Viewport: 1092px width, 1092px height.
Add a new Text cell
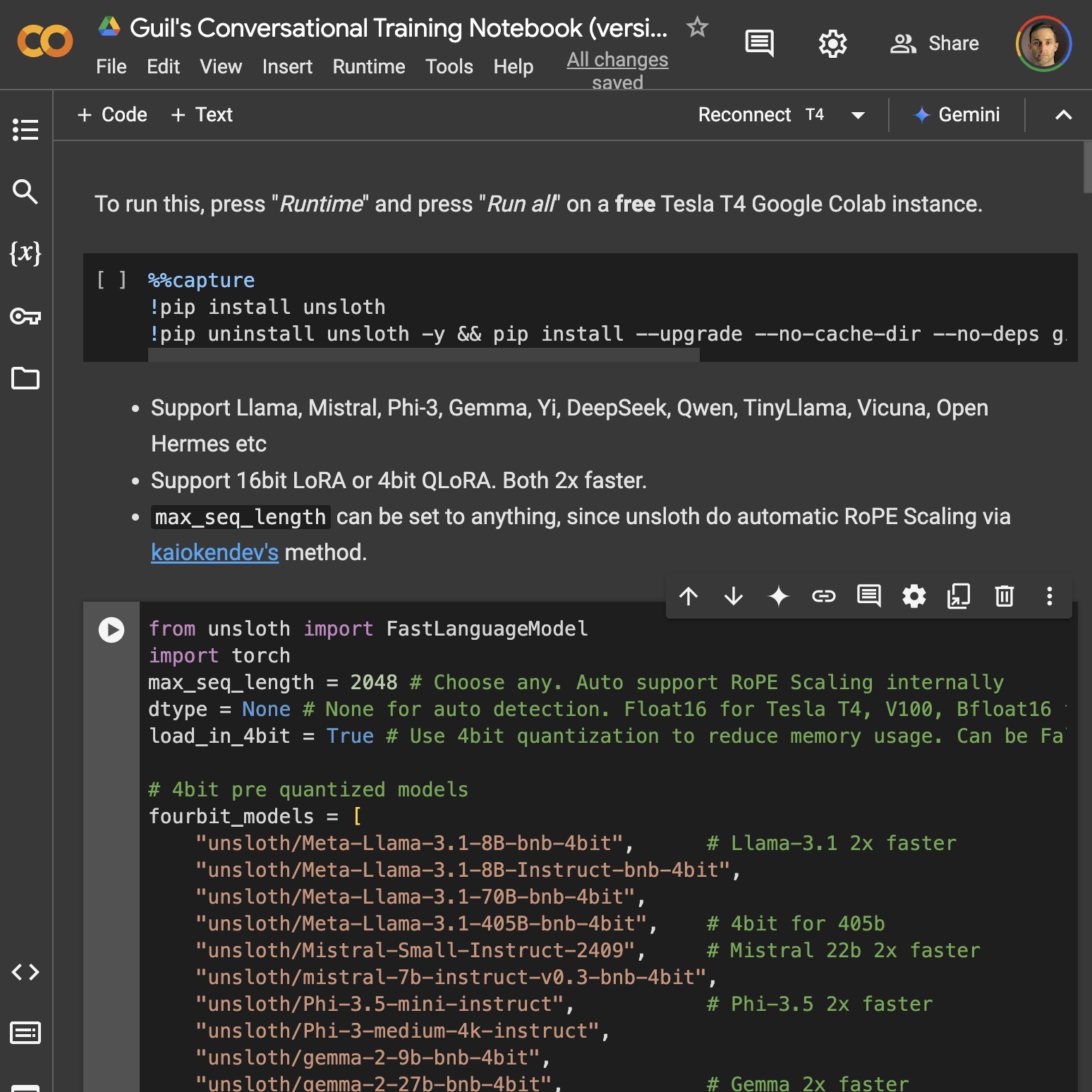point(202,114)
